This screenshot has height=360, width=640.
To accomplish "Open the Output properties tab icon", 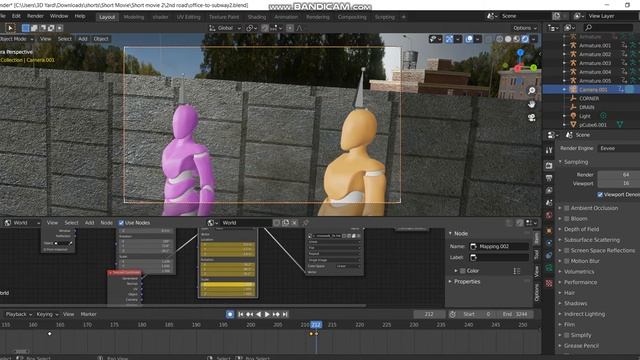I will (549, 178).
